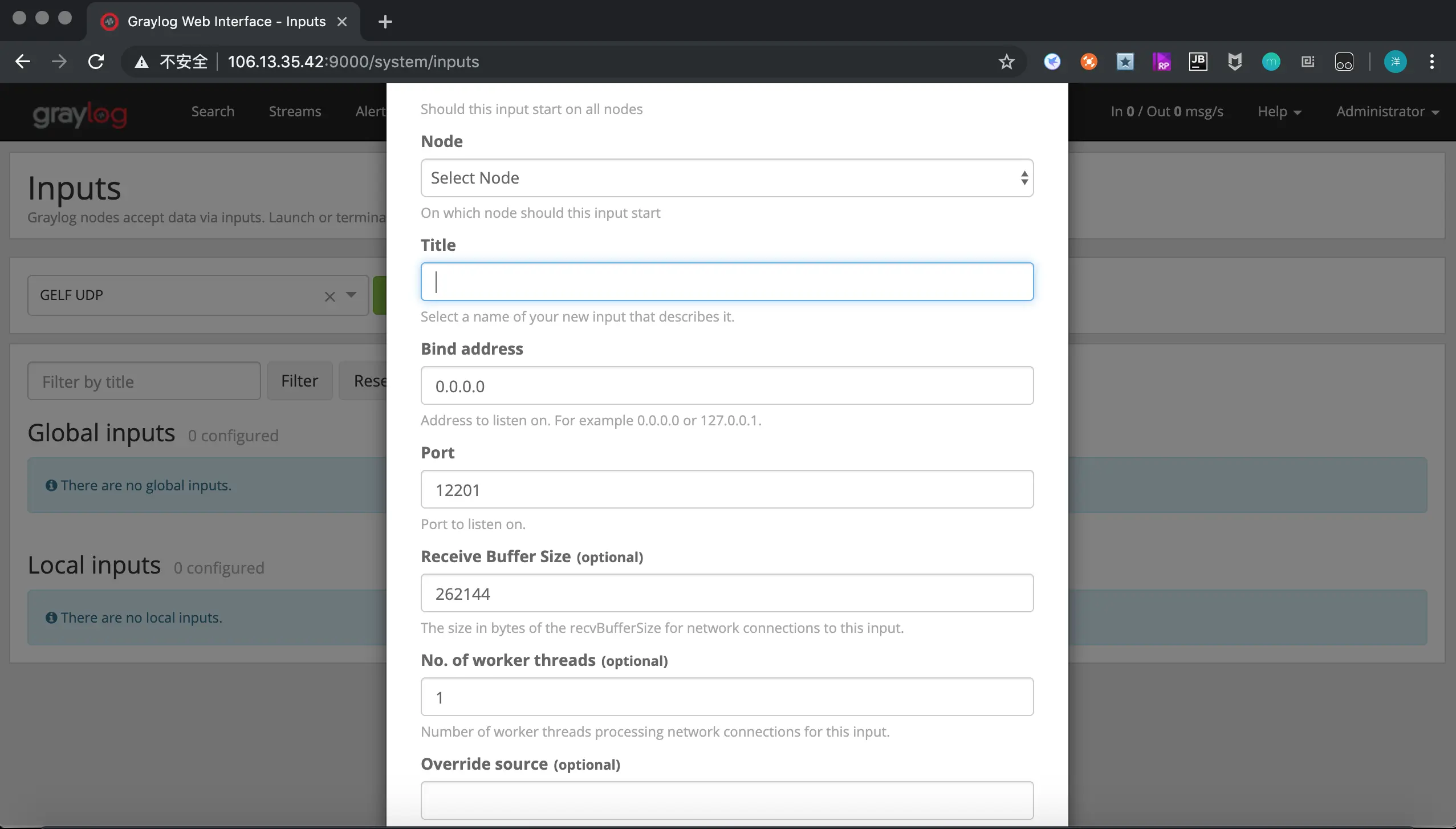Screen dimensions: 1456x829
Task: Focus the Port field showing 12201
Action: pos(726,489)
